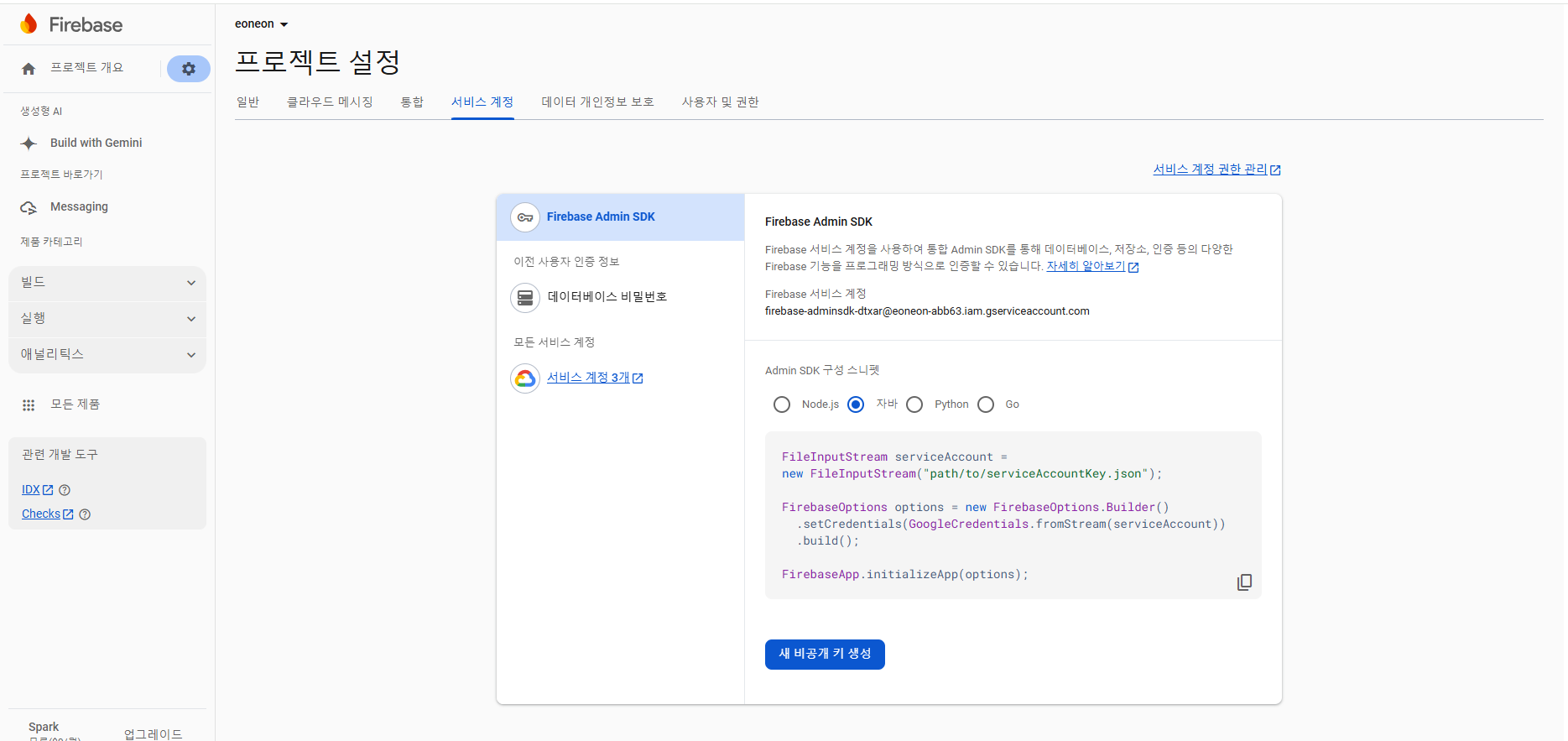Select the 자바 radio button
The width and height of the screenshot is (1568, 741).
[x=856, y=404]
